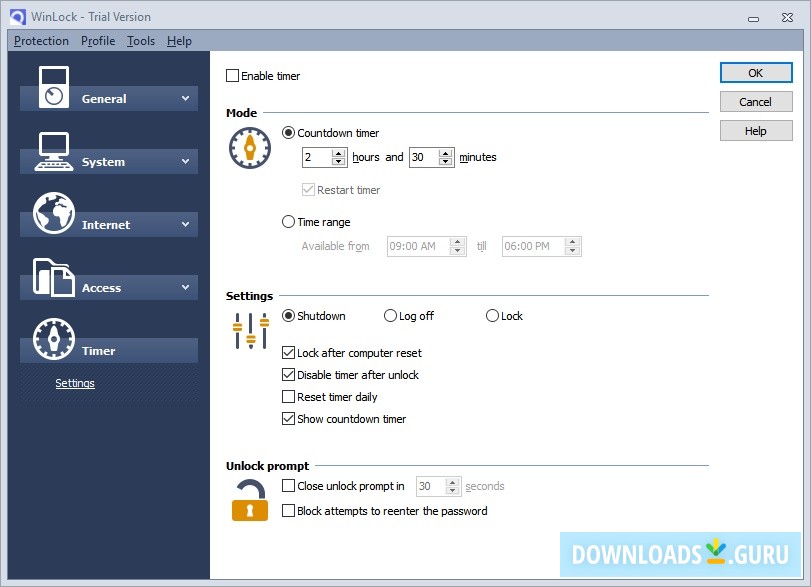
Task: Lower the Available from time spinner
Action: coord(457,251)
